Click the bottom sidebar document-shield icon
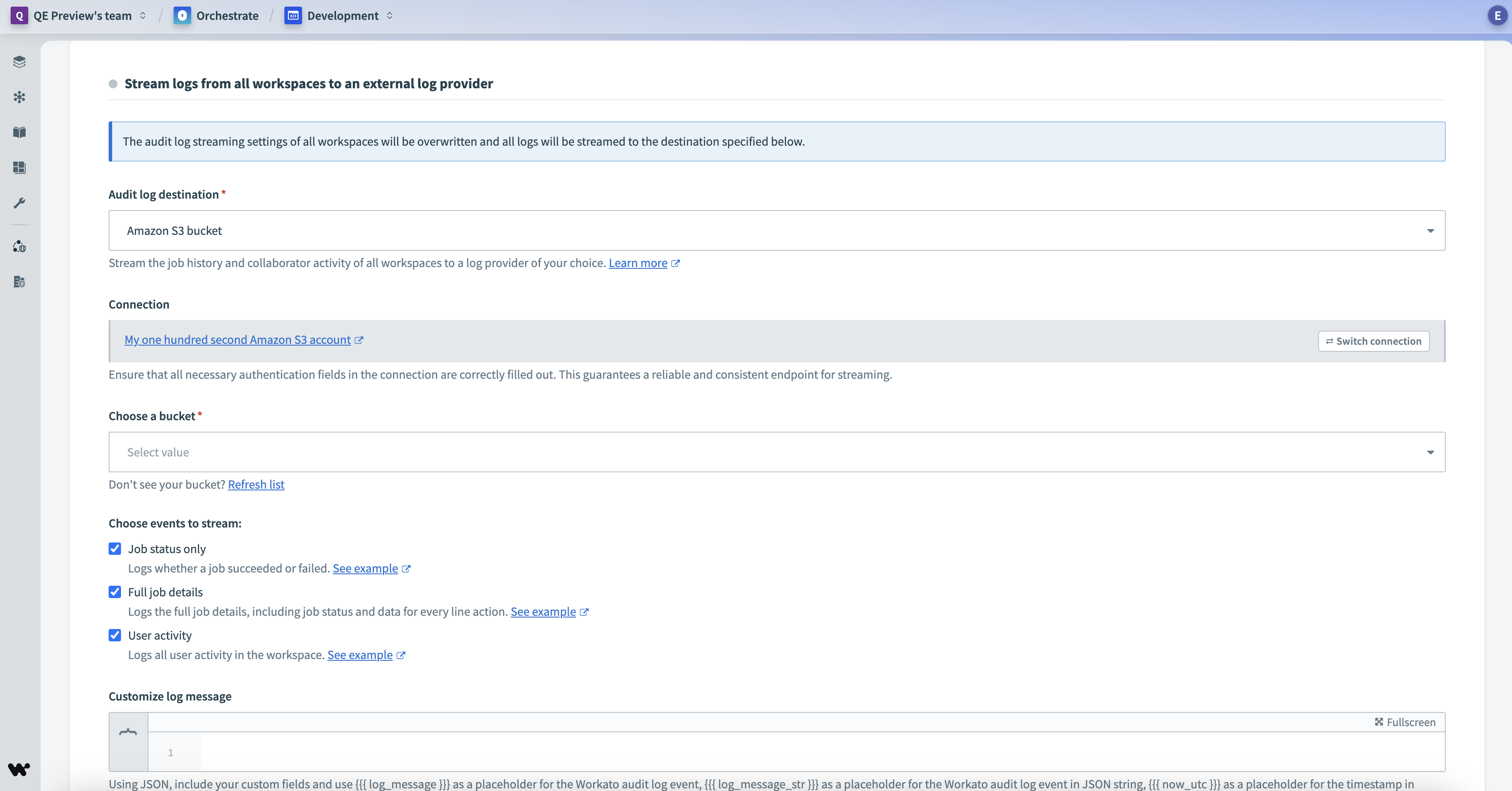Image resolution: width=1512 pixels, height=791 pixels. (x=19, y=282)
